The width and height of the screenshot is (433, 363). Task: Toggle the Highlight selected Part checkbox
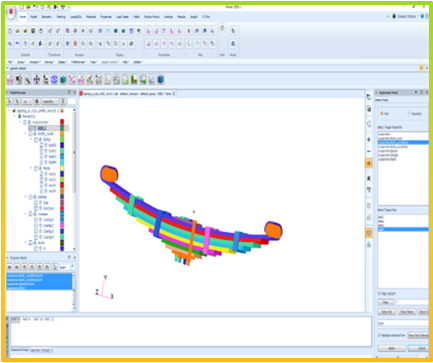[379, 335]
